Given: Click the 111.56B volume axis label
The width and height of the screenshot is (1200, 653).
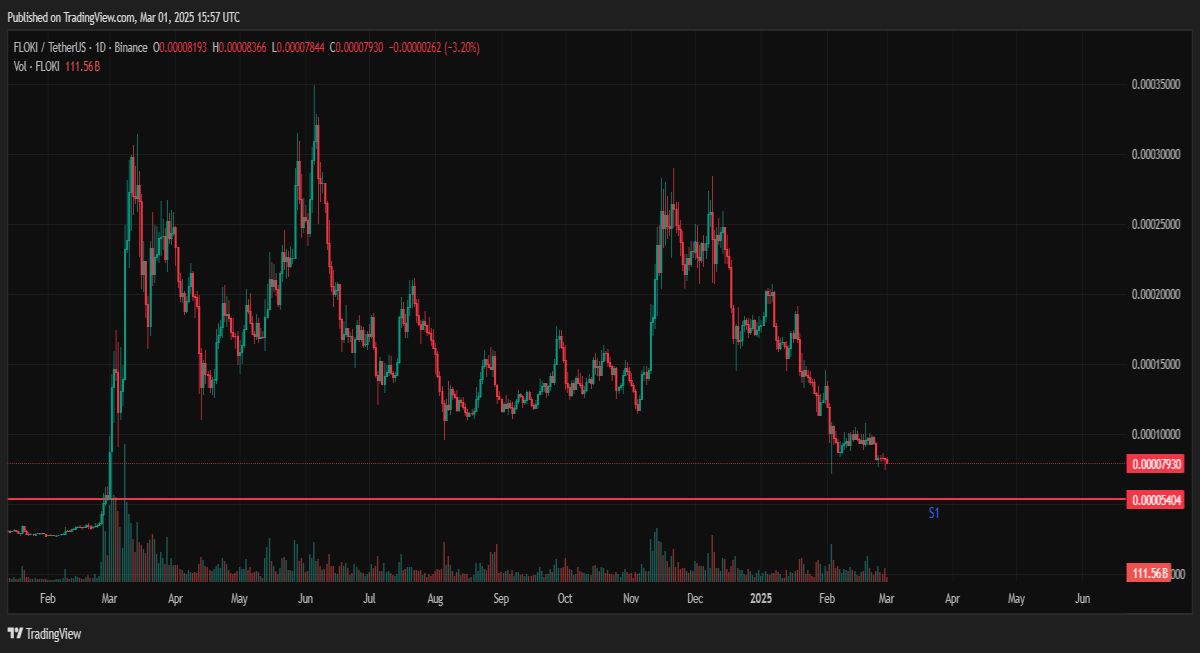Looking at the screenshot, I should coord(1149,573).
